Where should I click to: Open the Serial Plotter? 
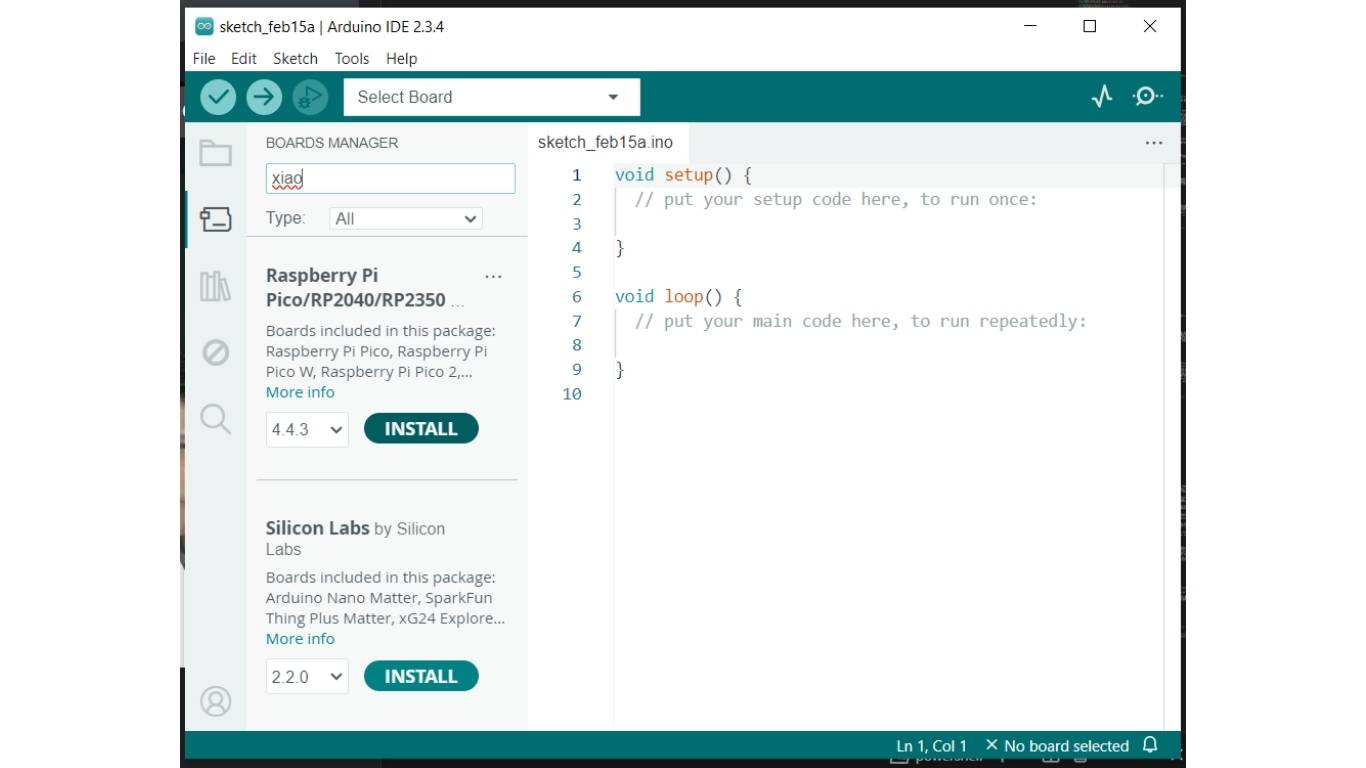(x=1102, y=97)
